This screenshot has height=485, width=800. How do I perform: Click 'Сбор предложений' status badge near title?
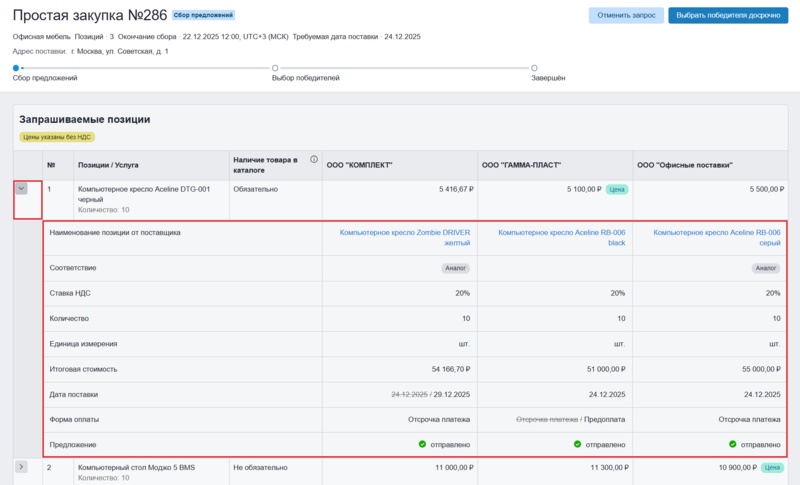(203, 16)
